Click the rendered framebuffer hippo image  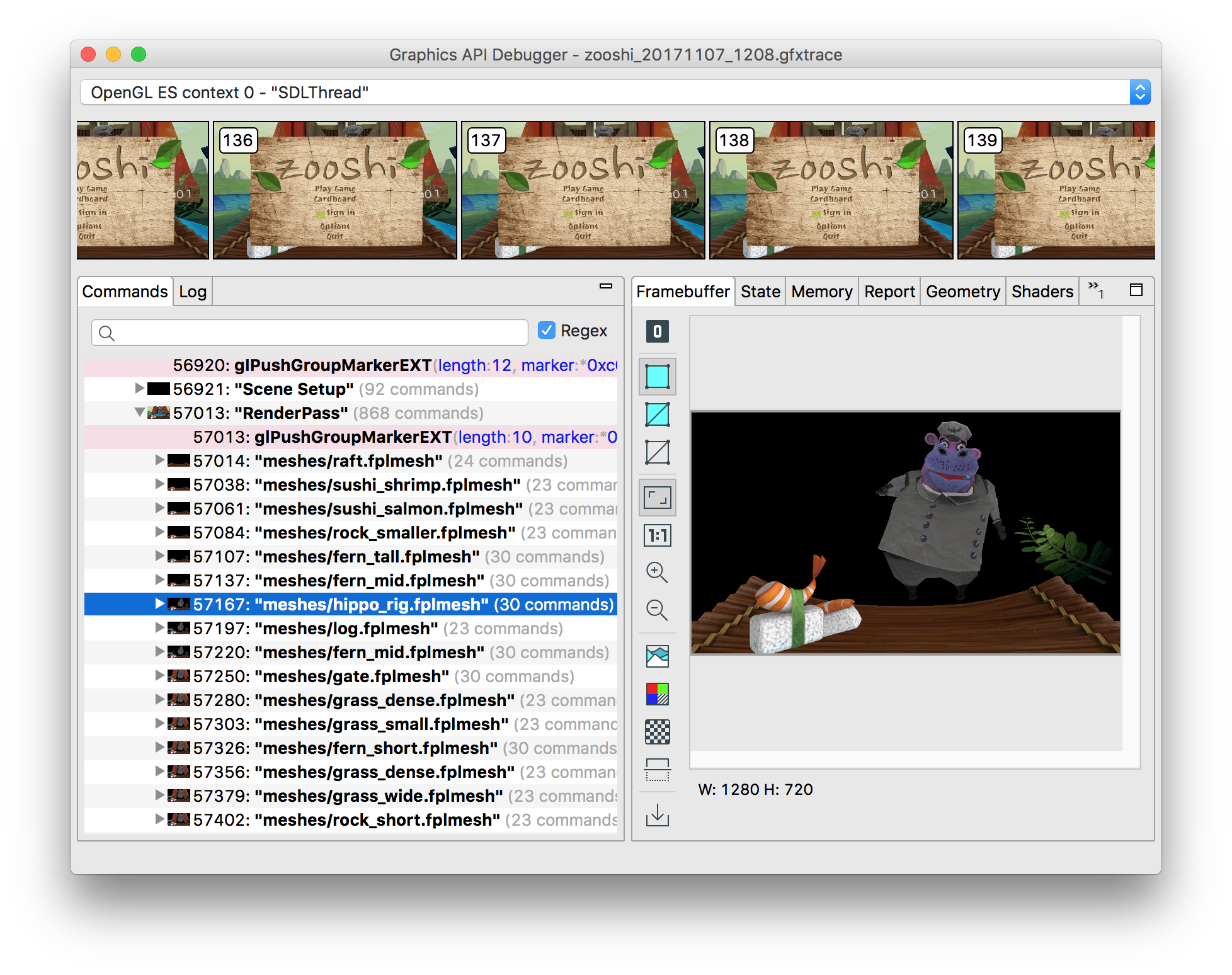pos(906,533)
